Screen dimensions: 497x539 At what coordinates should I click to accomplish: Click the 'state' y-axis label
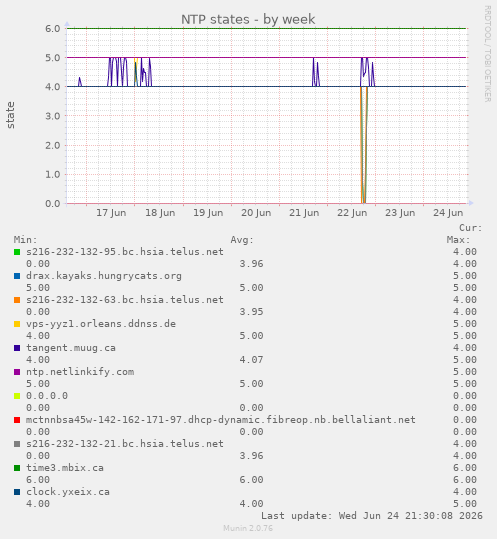tap(10, 115)
